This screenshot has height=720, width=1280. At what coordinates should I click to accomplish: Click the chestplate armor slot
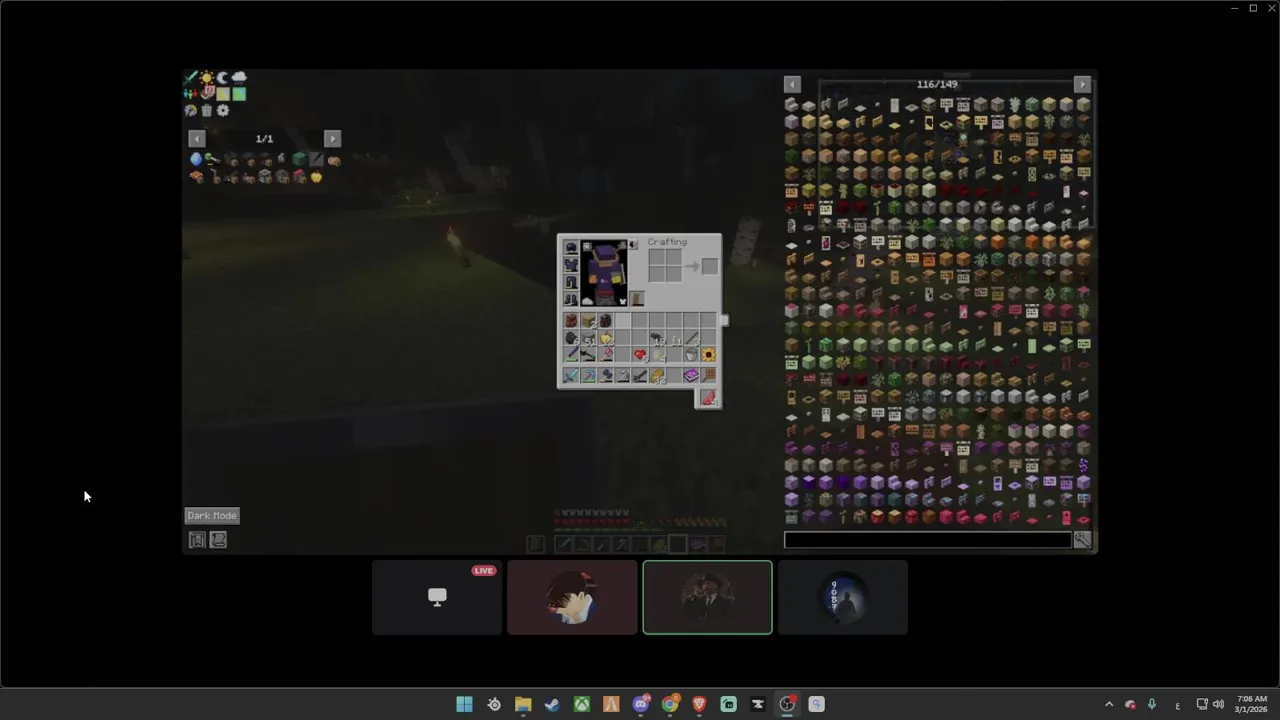coord(571,265)
